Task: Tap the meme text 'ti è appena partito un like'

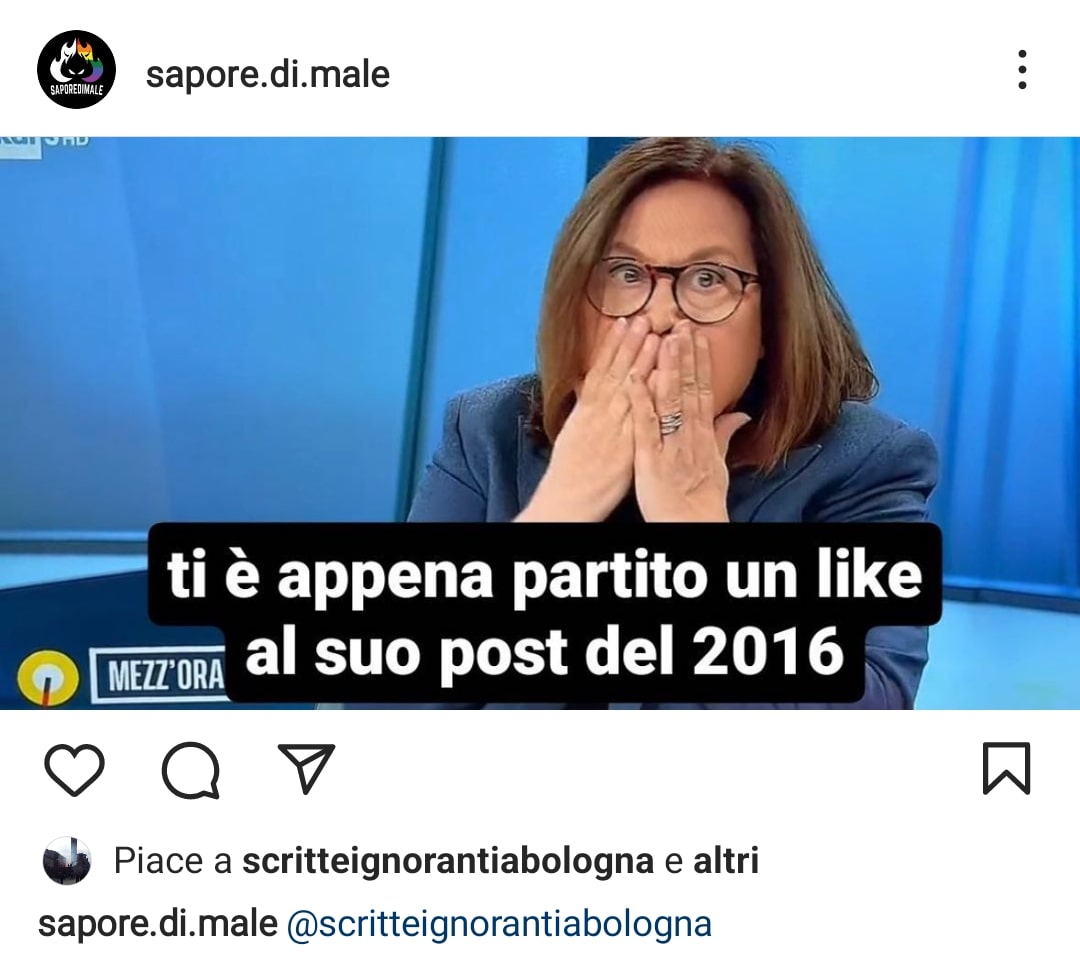Action: point(544,575)
